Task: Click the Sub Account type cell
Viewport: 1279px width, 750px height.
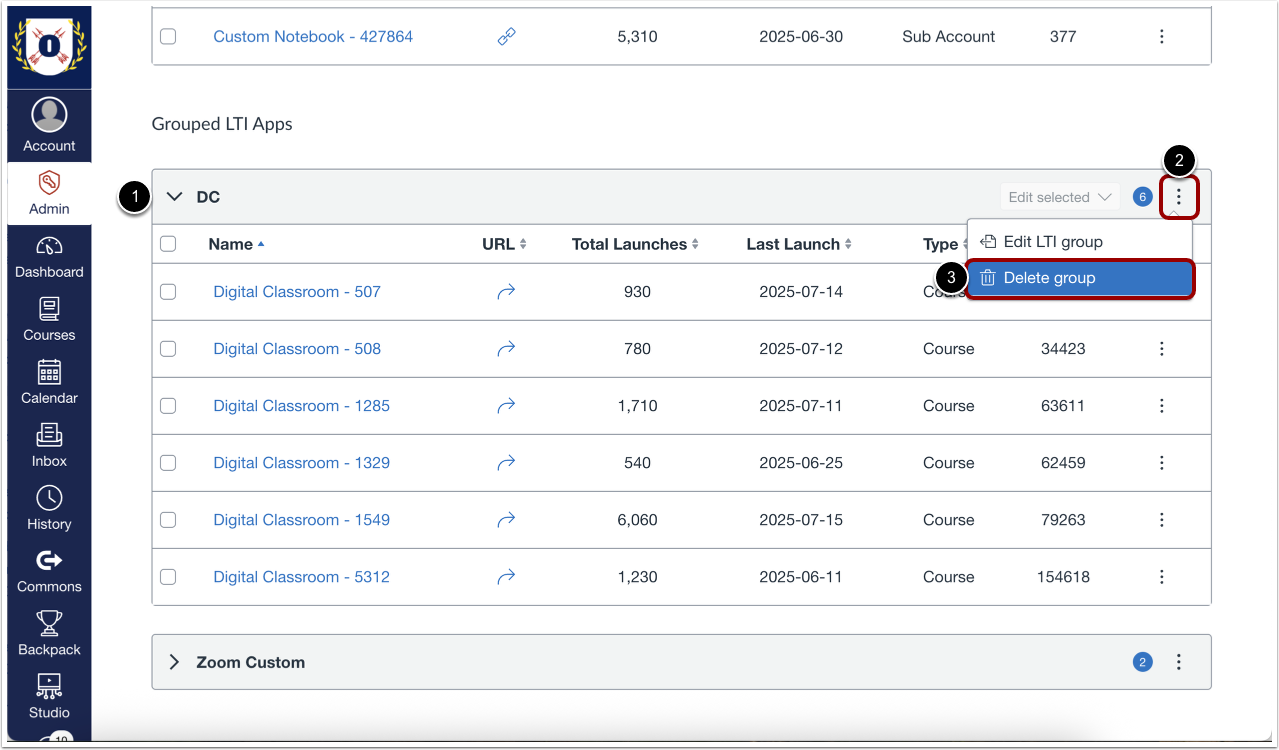Action: coord(948,36)
